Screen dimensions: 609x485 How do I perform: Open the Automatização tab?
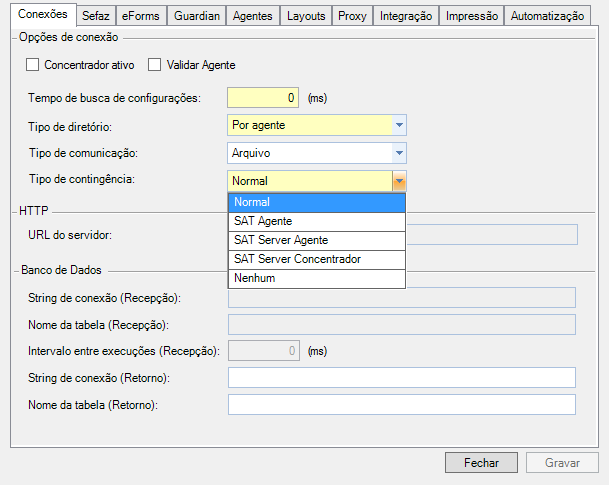tap(548, 16)
